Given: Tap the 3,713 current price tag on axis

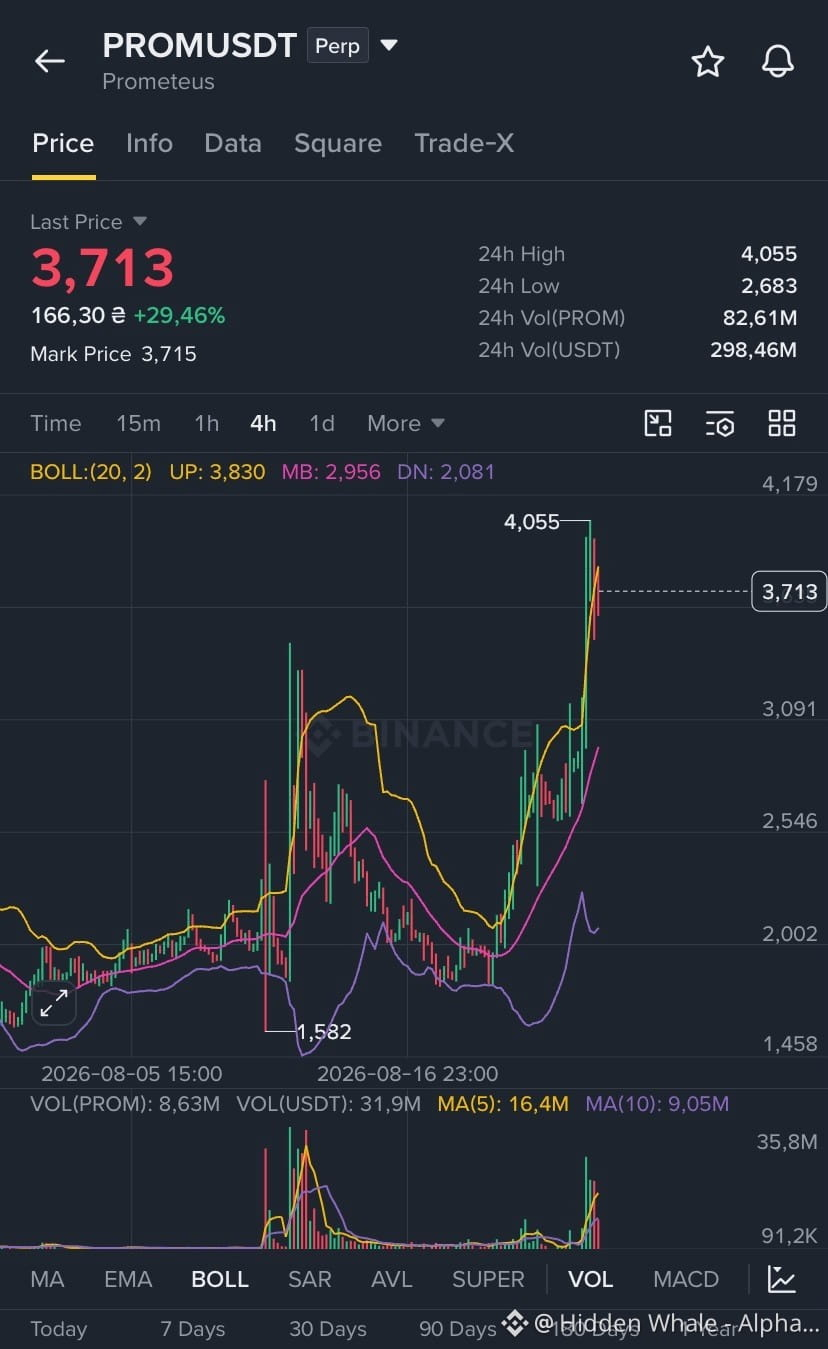Looking at the screenshot, I should (x=789, y=591).
